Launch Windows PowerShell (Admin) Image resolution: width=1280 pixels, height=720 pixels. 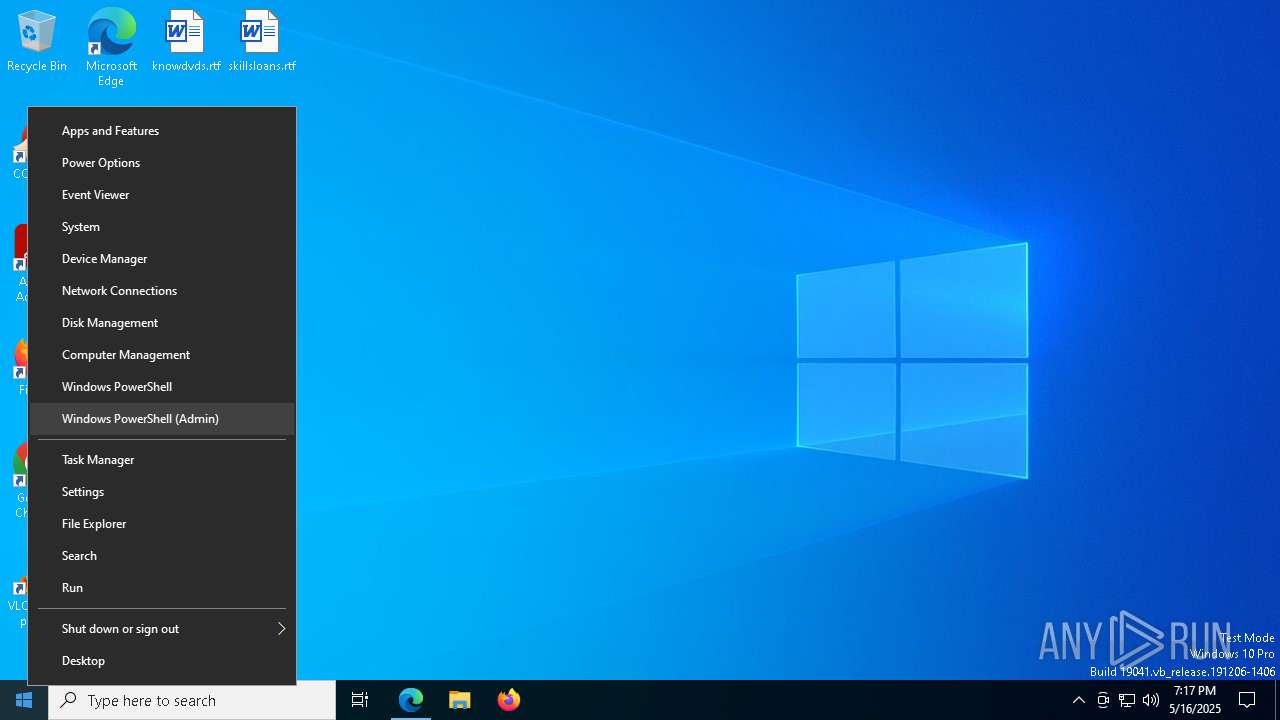tap(162, 419)
